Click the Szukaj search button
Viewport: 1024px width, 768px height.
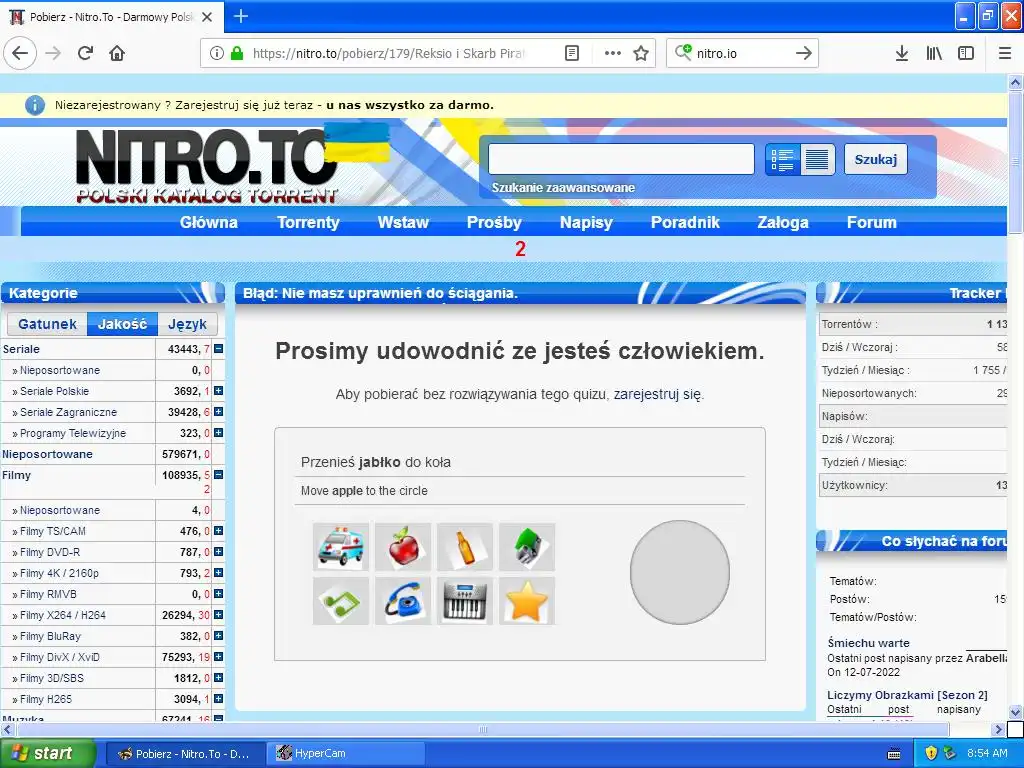point(876,159)
